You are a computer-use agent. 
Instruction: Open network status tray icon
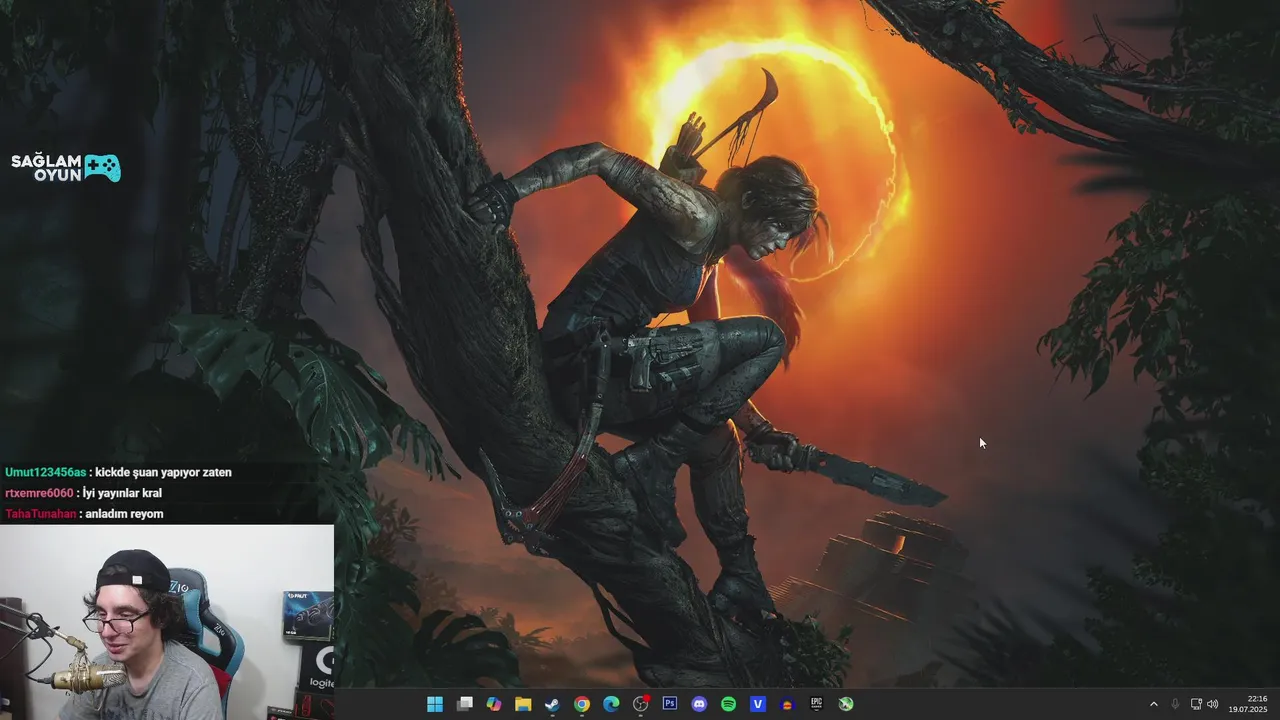(1196, 704)
